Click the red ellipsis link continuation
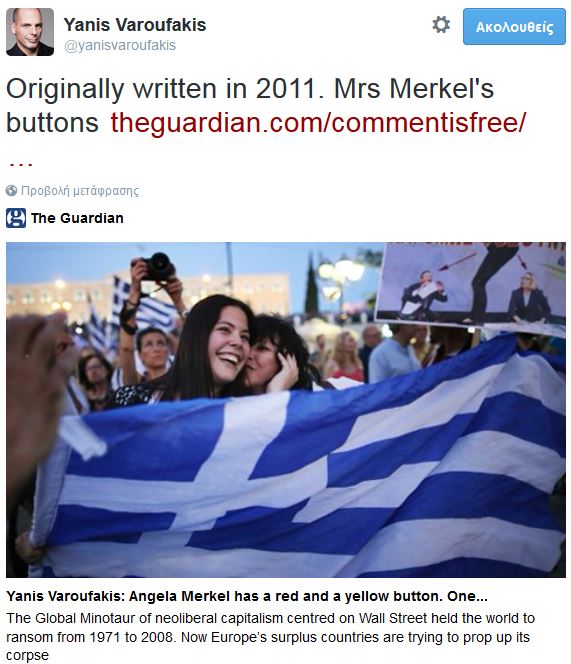 pos(21,163)
